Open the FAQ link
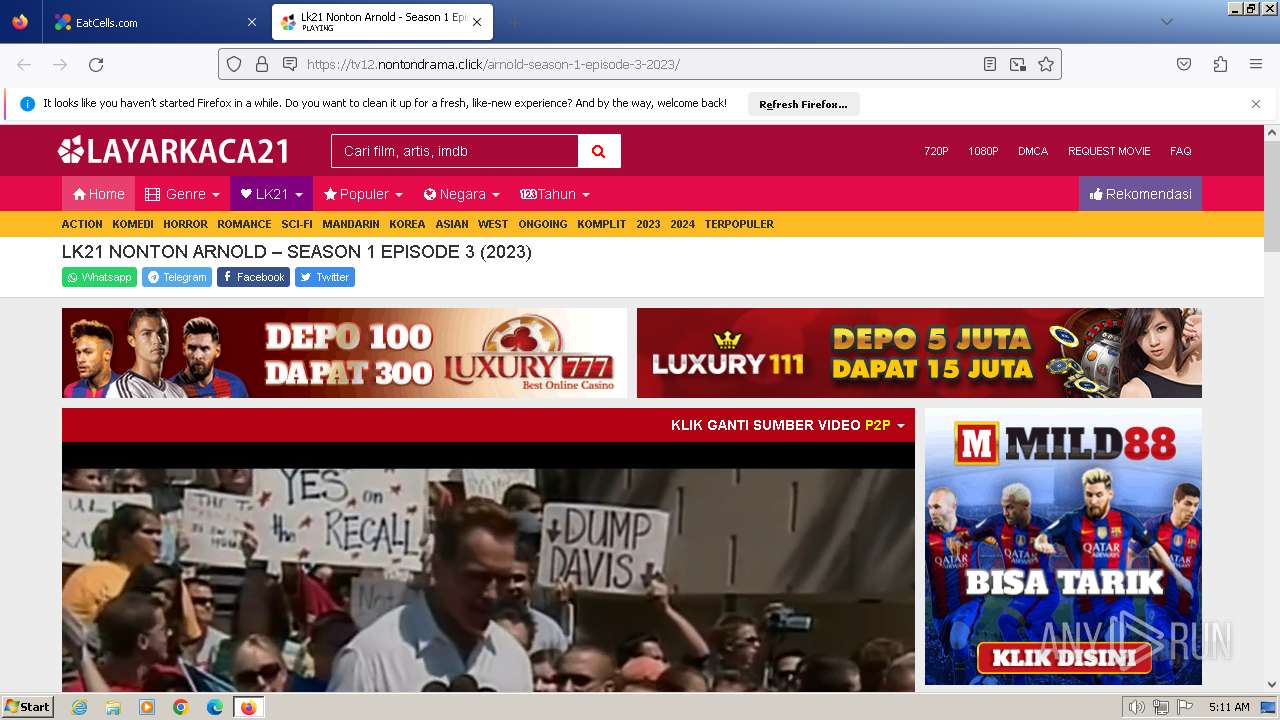This screenshot has width=1280, height=720. [1181, 151]
